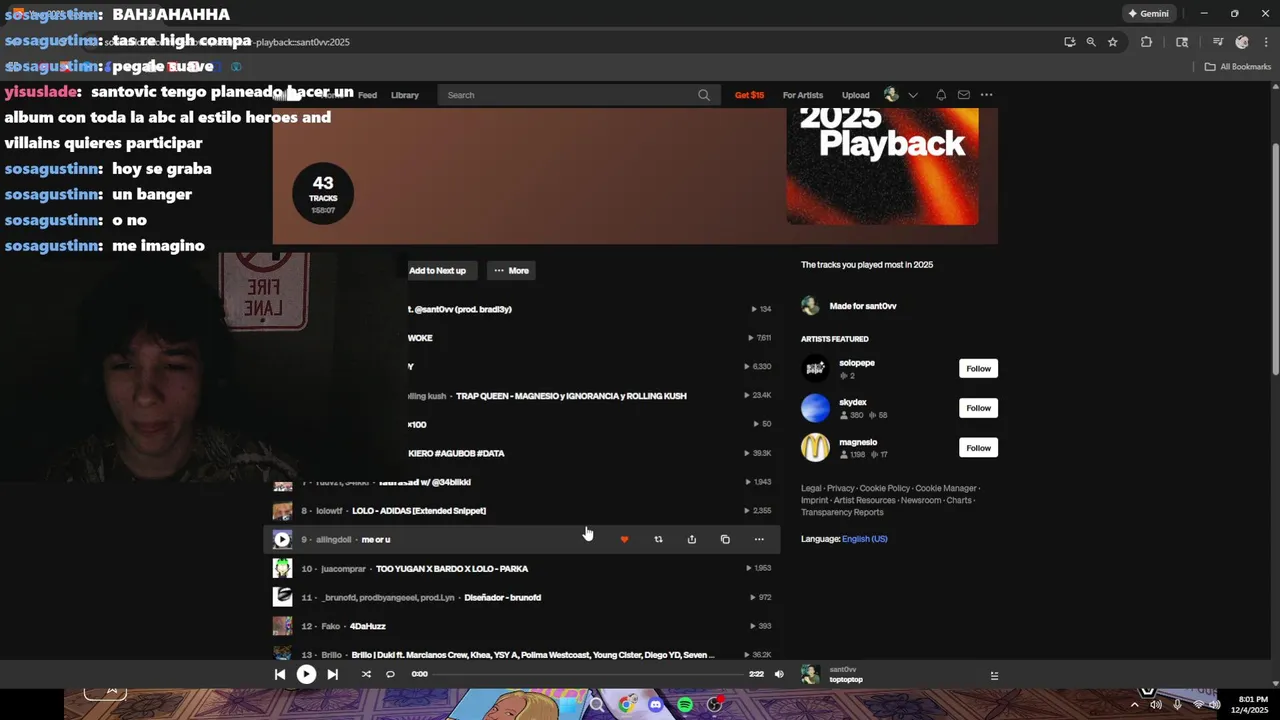Toggle repeat in the player bar
Screen dimensions: 1280x720
390,674
